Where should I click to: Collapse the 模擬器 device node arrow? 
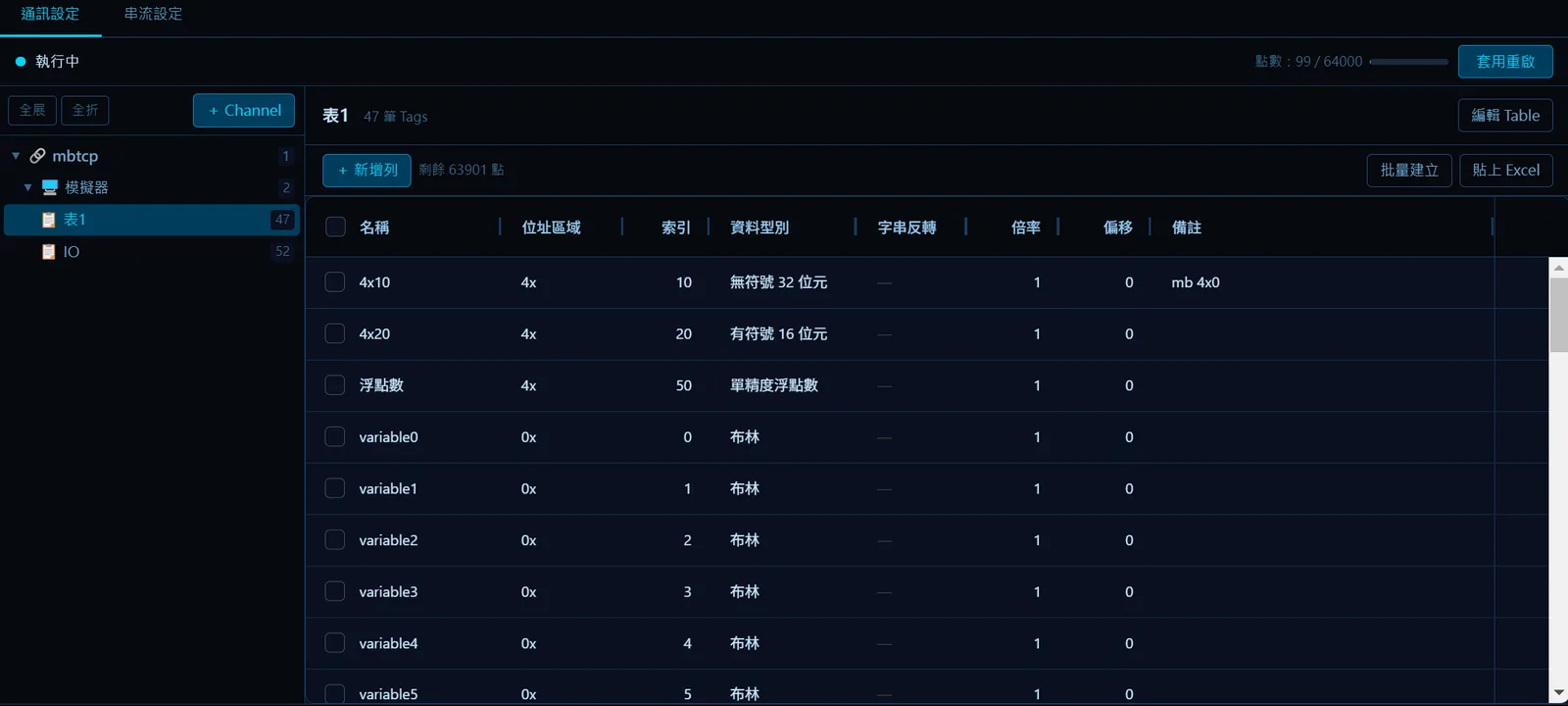point(27,187)
